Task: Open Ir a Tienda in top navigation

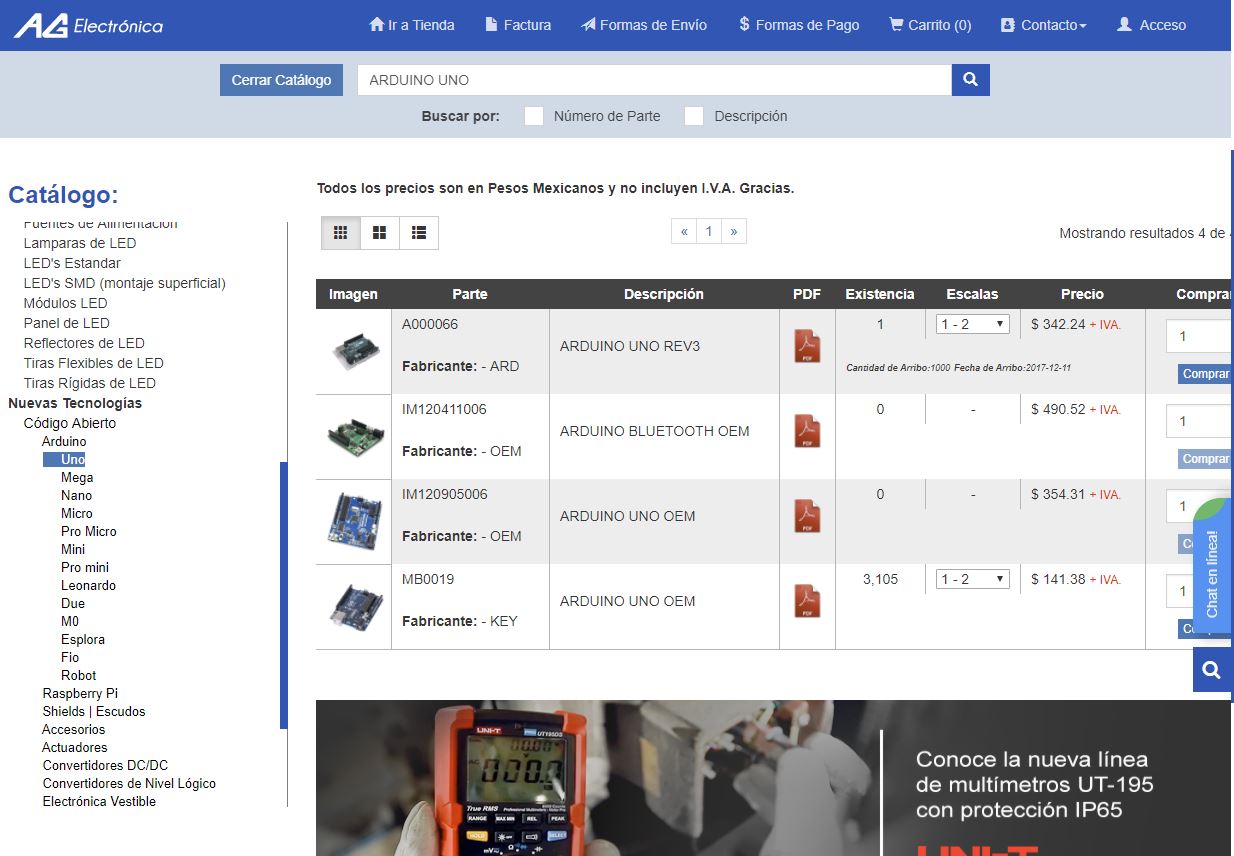Action: (412, 25)
